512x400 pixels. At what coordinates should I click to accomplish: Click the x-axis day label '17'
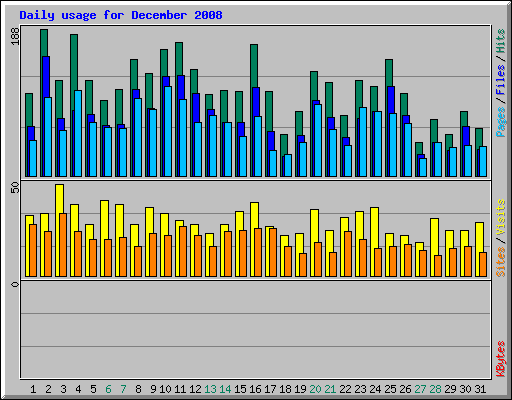point(270,389)
